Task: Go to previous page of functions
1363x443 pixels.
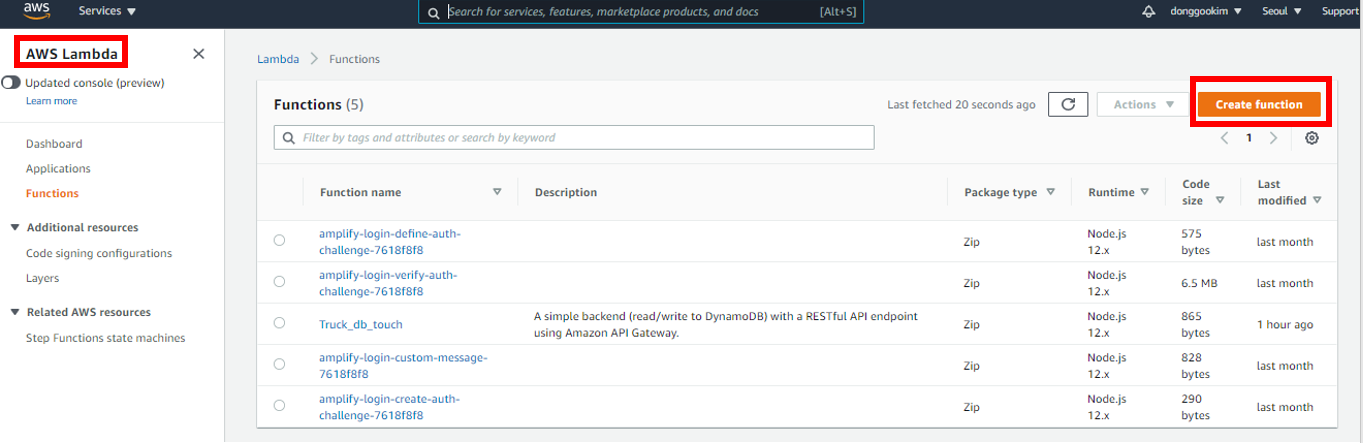Action: click(x=1225, y=138)
